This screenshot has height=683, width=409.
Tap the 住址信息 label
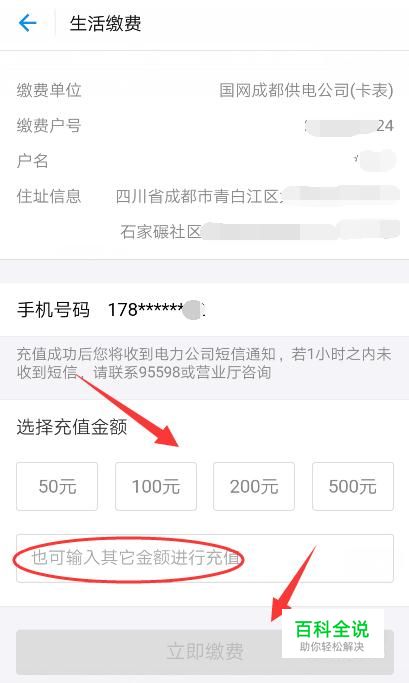49,196
